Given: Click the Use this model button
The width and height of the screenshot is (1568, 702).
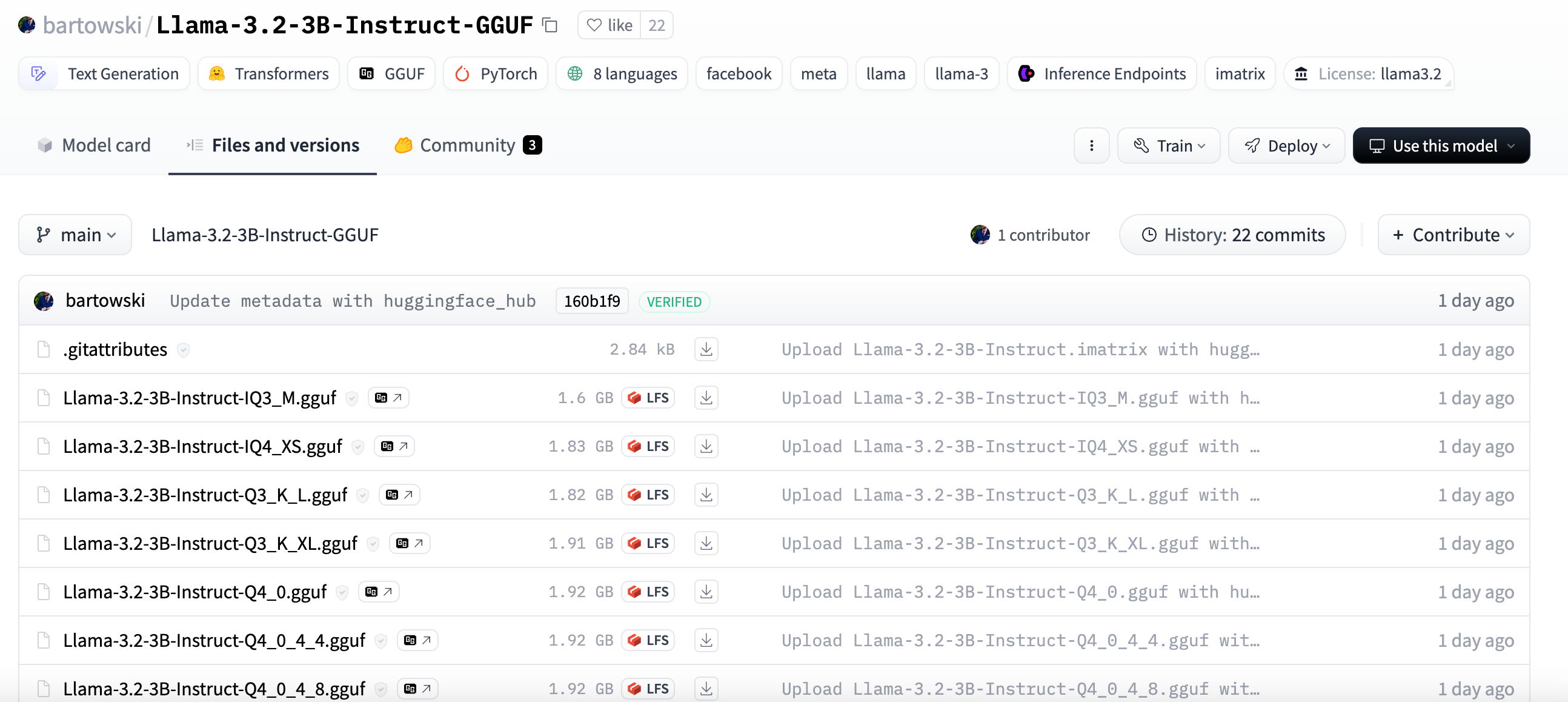Looking at the screenshot, I should click(x=1441, y=145).
